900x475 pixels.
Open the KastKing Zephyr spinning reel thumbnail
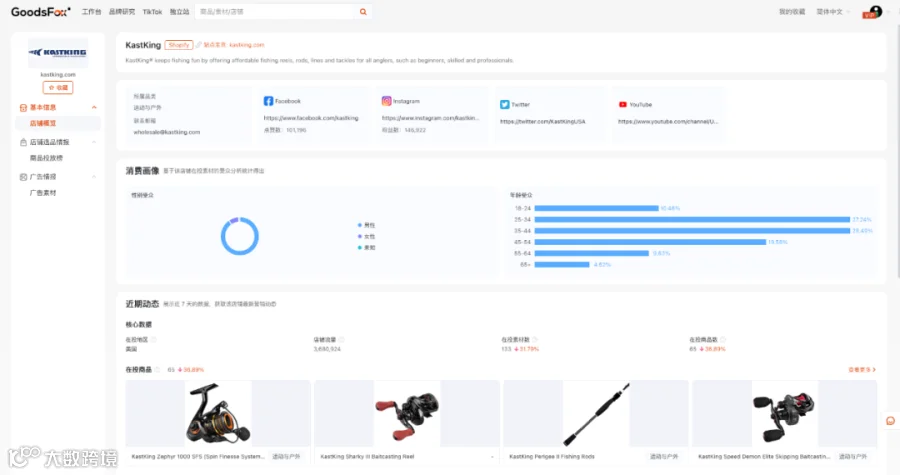pos(218,413)
